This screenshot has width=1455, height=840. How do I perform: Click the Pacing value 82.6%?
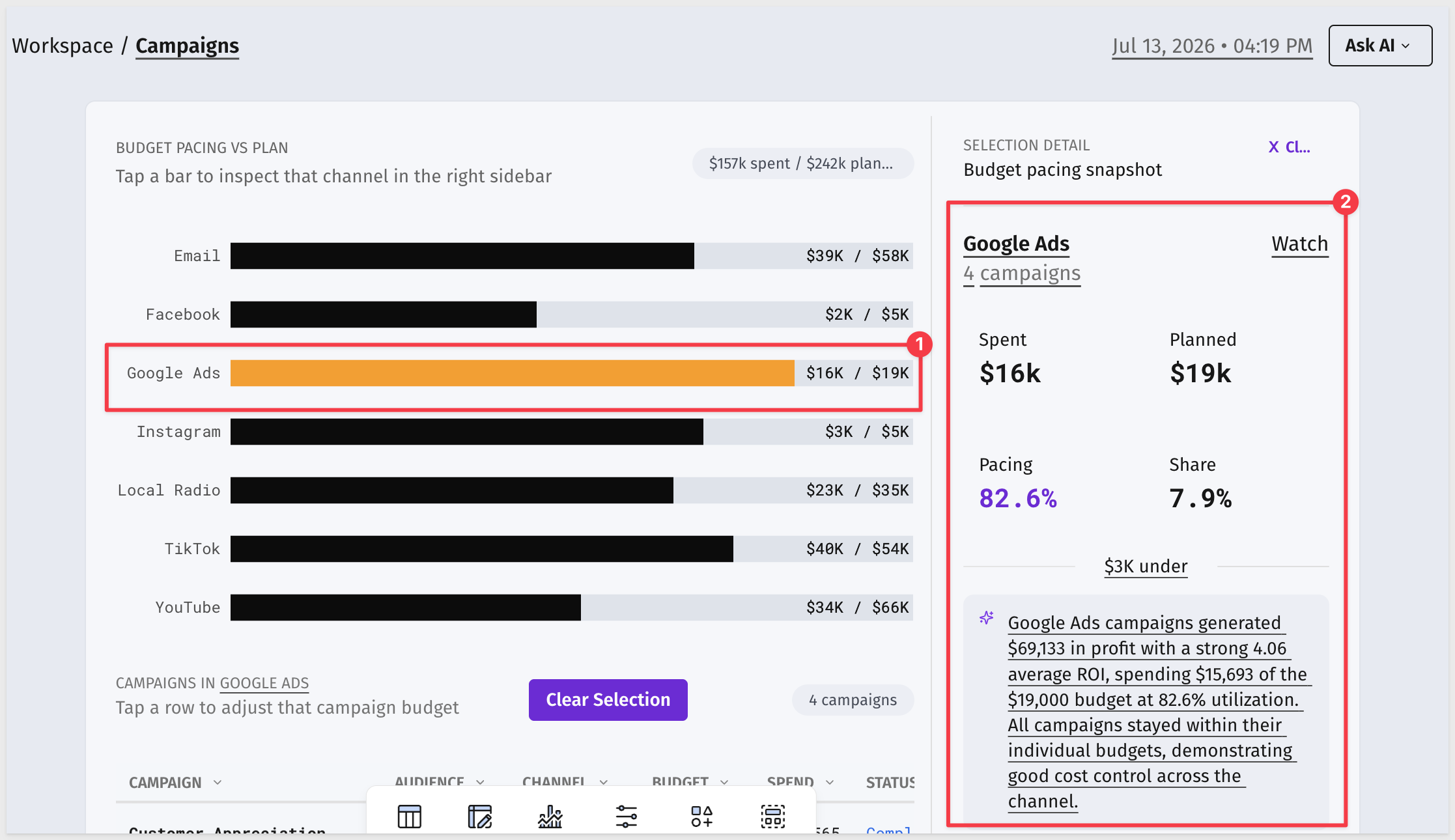1018,498
